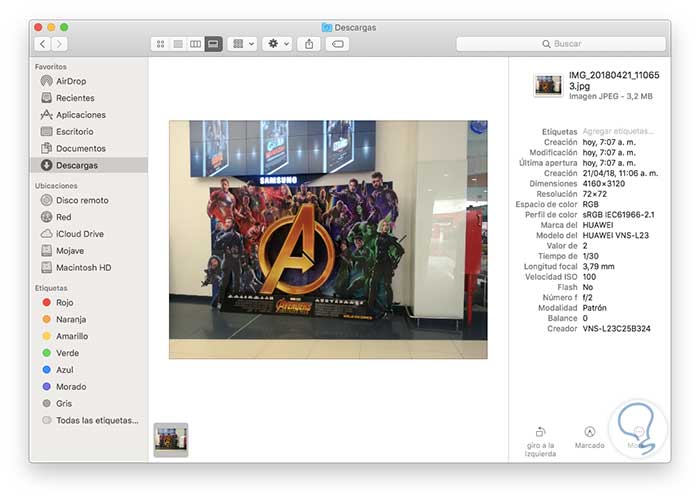Select gallery view button
Image resolution: width=700 pixels, height=501 pixels.
pos(213,44)
